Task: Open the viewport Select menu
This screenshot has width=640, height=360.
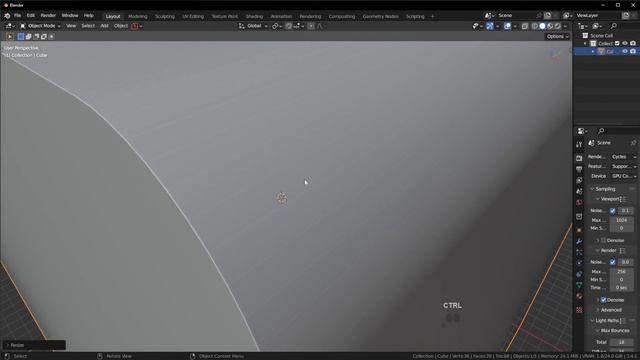Action: [x=88, y=26]
